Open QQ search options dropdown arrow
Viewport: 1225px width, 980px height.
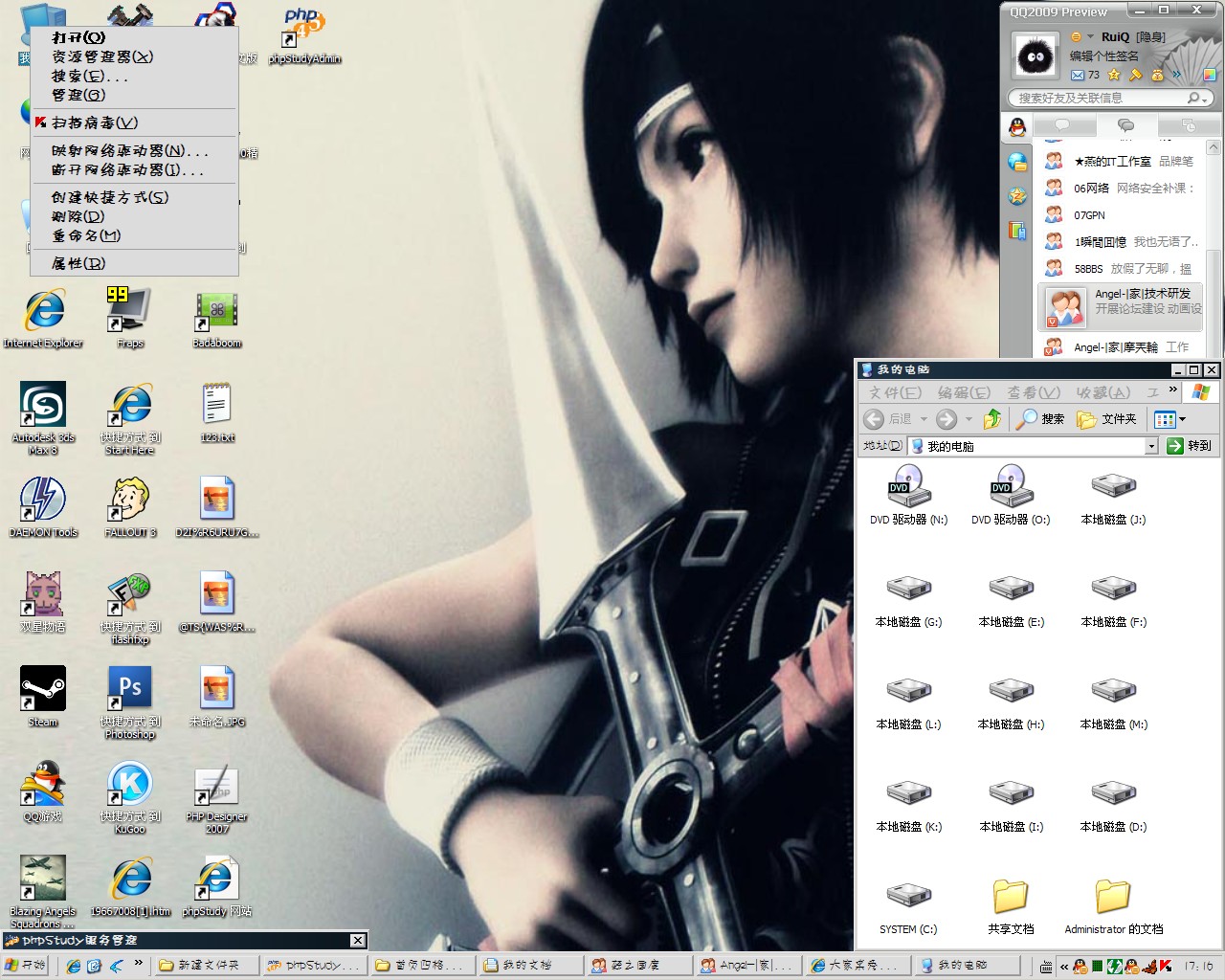(x=1205, y=99)
